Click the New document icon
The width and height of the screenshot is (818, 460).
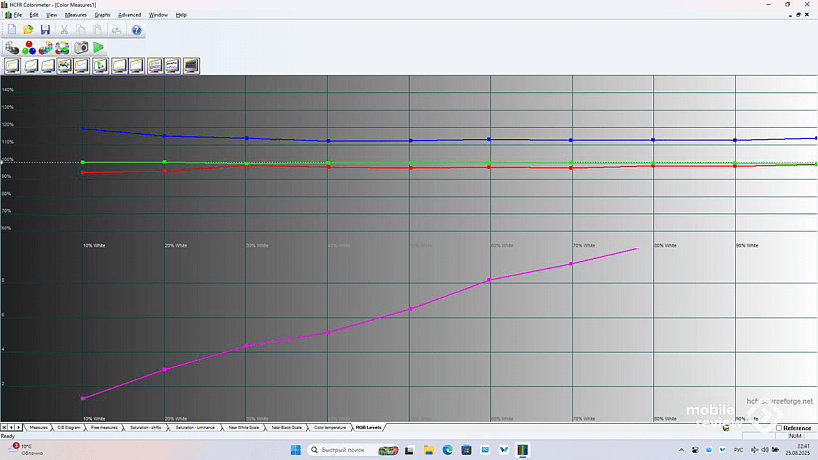pos(12,30)
